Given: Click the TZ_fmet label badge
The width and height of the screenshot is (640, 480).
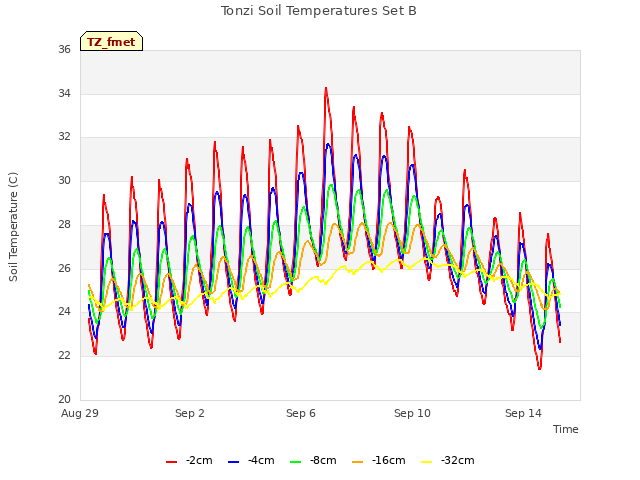Looking at the screenshot, I should coord(111,41).
